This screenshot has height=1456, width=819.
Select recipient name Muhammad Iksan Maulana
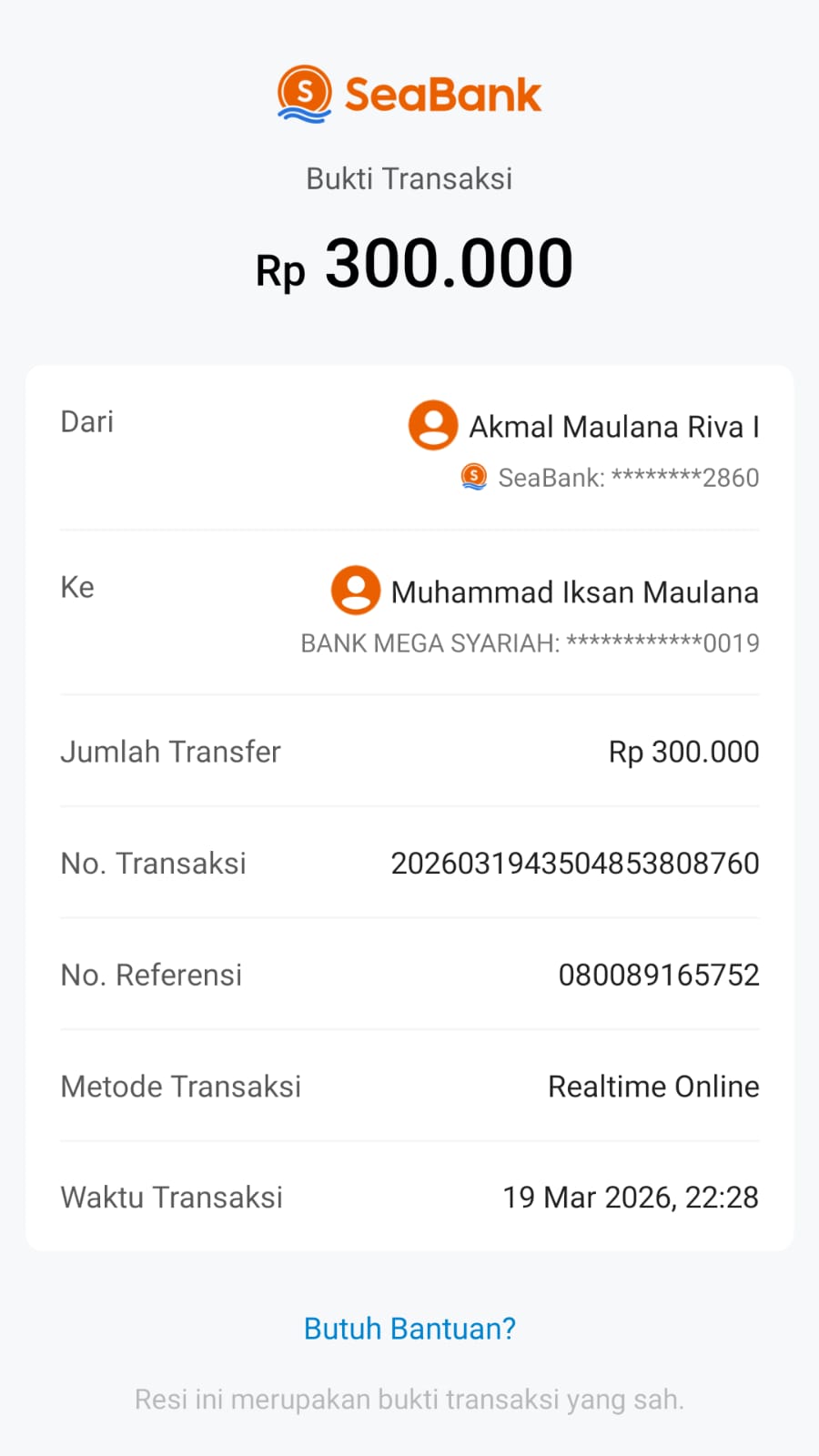[x=575, y=592]
